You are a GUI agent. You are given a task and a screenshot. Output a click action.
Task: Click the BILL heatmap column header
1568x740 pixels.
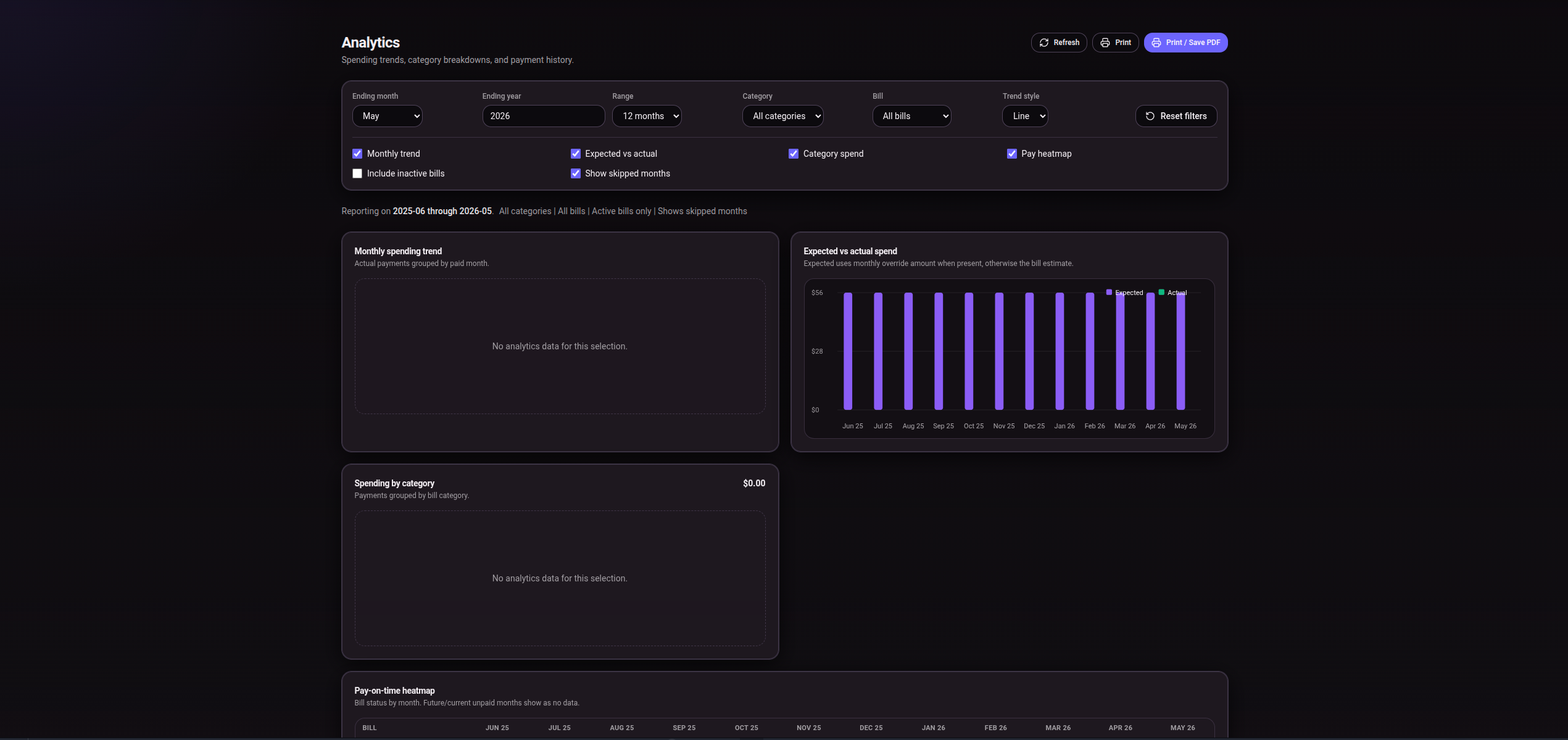tap(370, 728)
